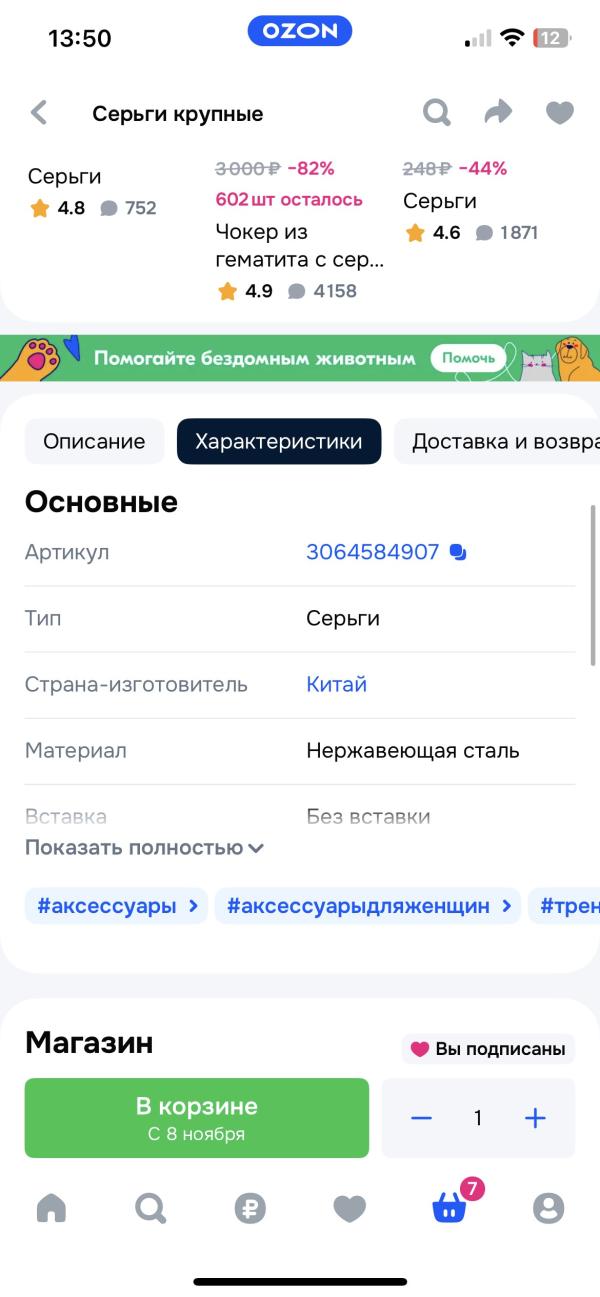The height and width of the screenshot is (1297, 600).
Task: Switch to the "Описание" tab
Action: pyautogui.click(x=94, y=441)
